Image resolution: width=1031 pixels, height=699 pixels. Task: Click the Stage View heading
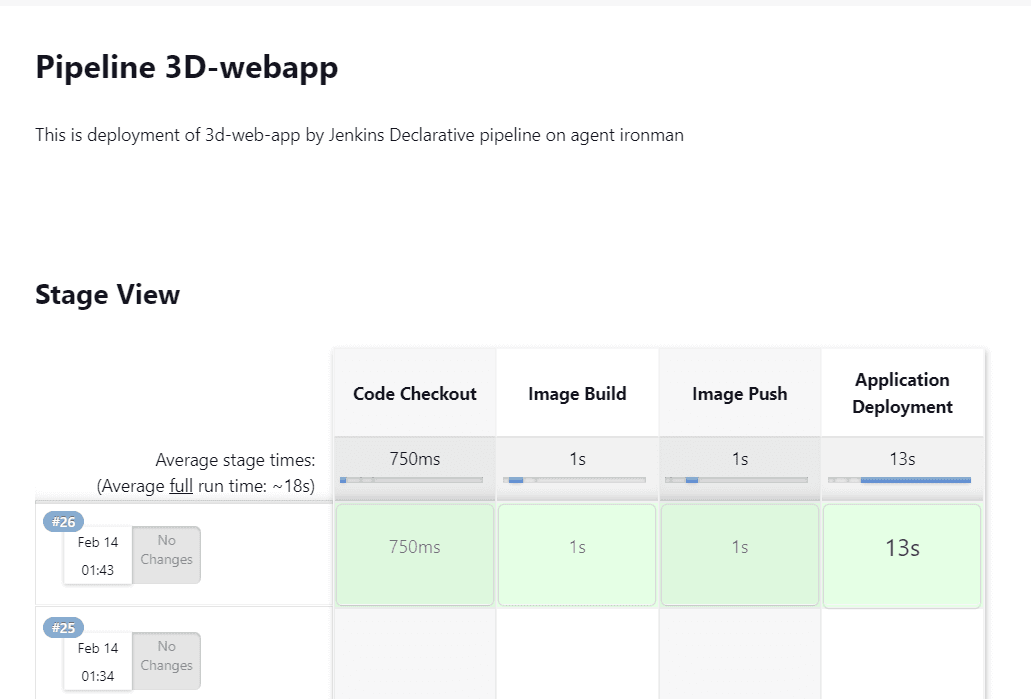click(107, 294)
